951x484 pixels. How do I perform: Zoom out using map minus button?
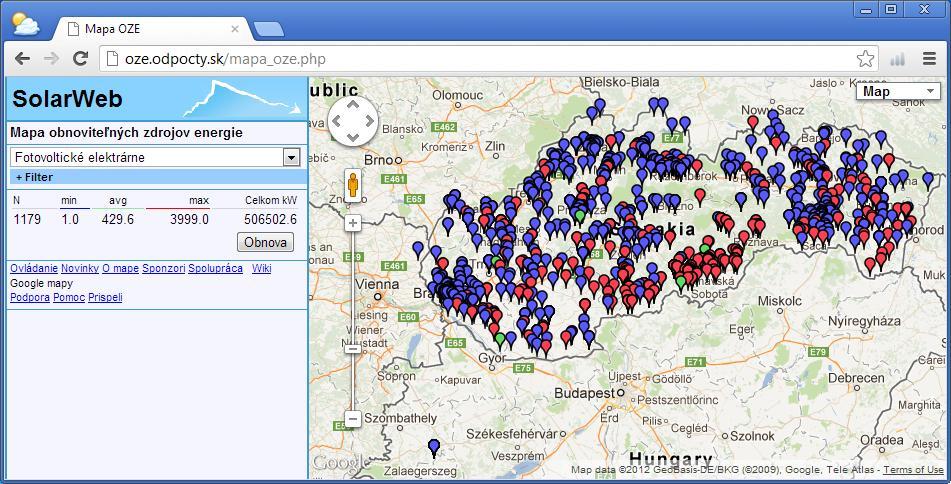[353, 418]
